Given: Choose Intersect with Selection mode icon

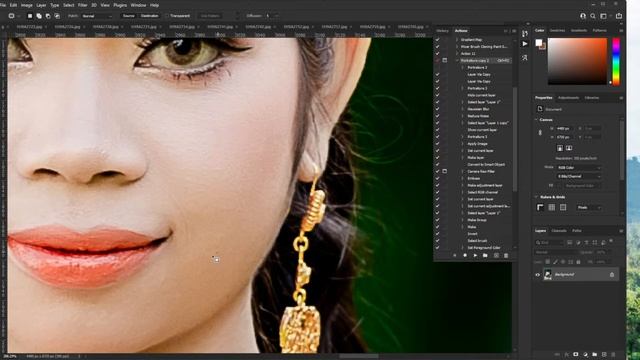Looking at the screenshot, I should pyautogui.click(x=57, y=16).
